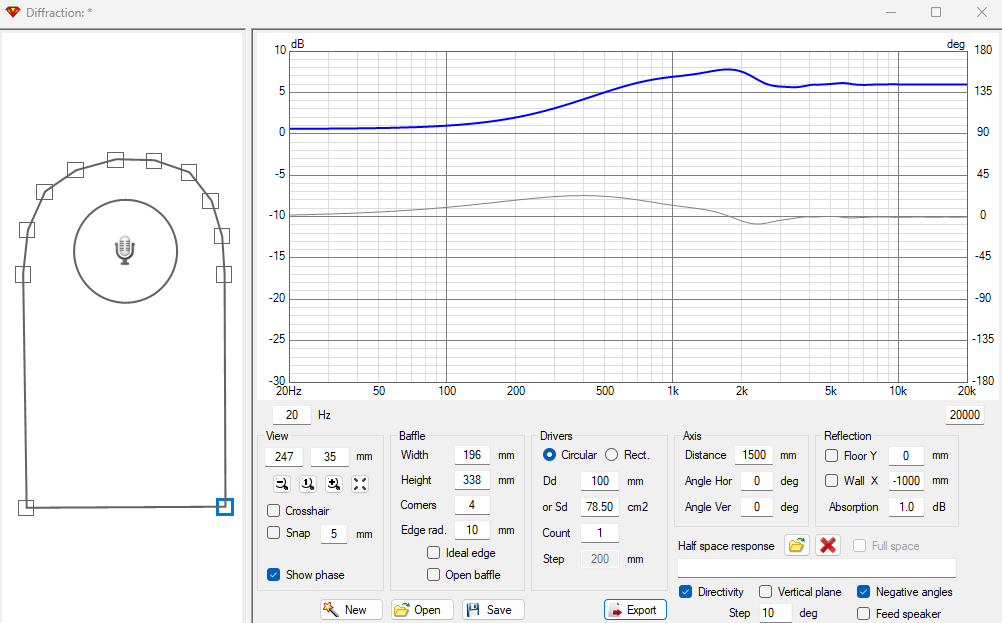Screen dimensions: 1002x623
Task: Enable the Snap checkbox
Action: [x=274, y=532]
